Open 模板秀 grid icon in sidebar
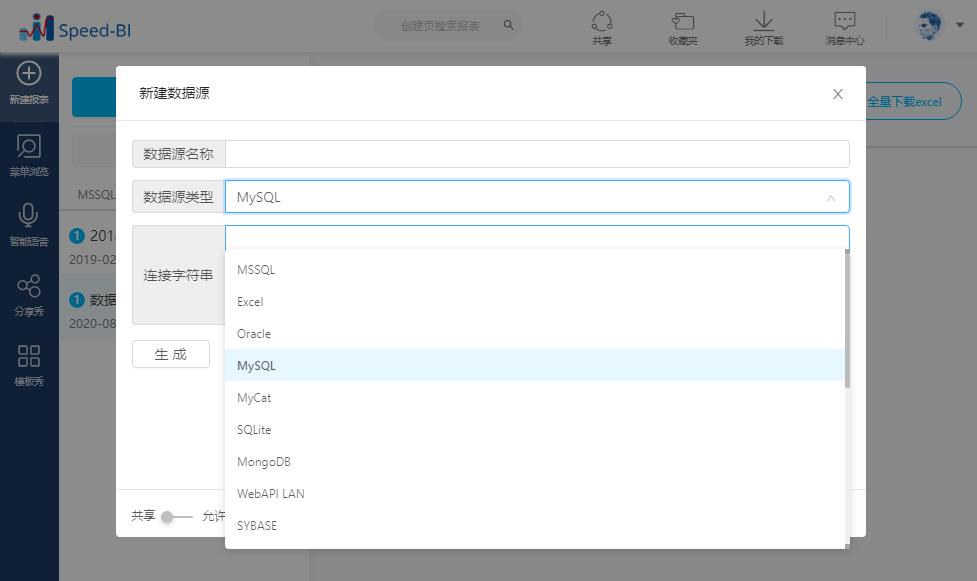Image resolution: width=977 pixels, height=581 pixels. [x=29, y=356]
